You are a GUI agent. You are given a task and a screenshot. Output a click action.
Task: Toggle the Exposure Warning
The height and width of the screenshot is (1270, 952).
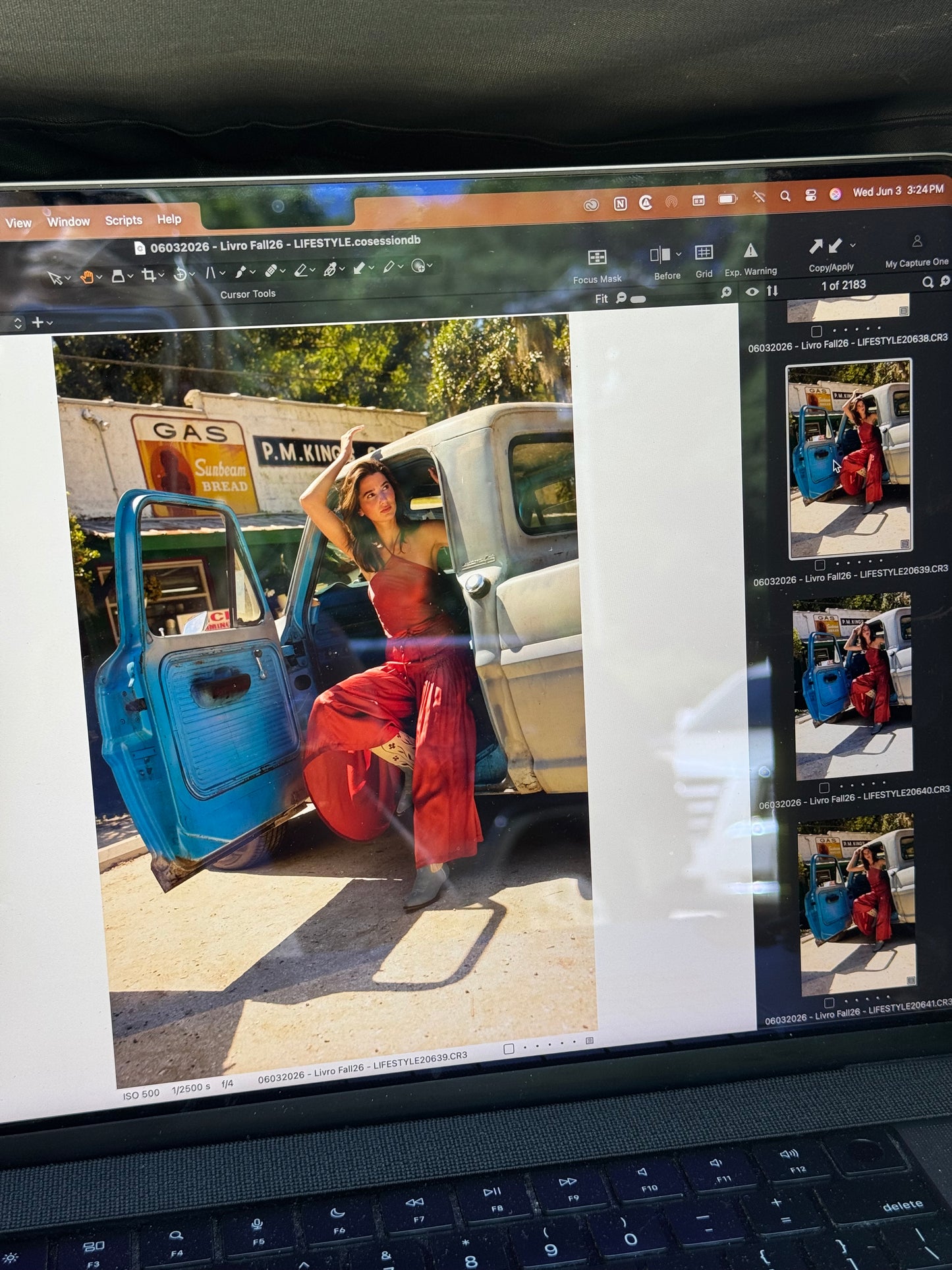click(x=750, y=250)
